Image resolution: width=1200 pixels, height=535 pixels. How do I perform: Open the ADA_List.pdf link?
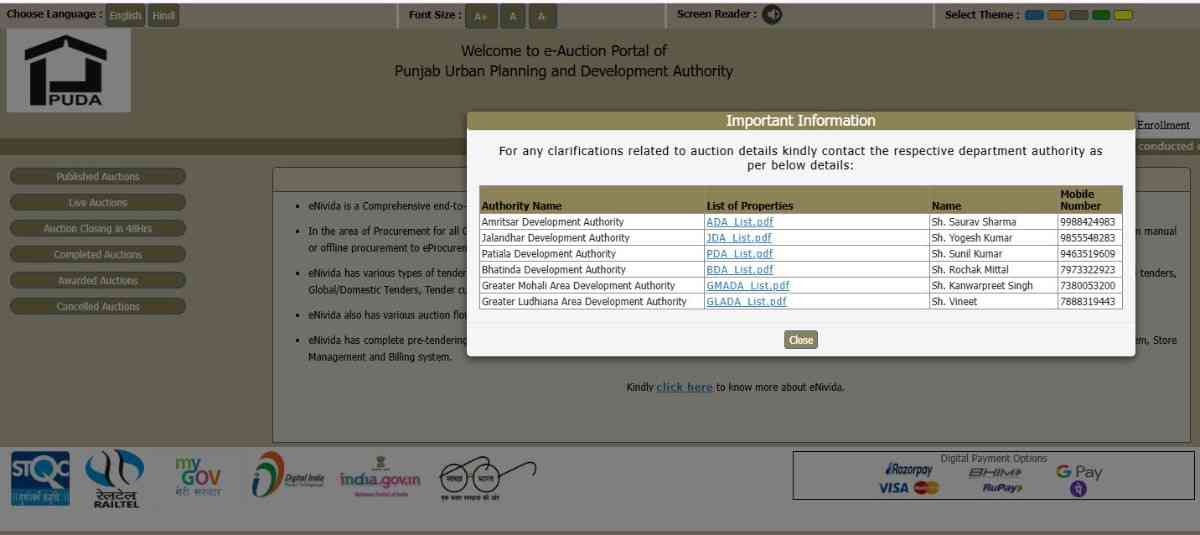[739, 222]
